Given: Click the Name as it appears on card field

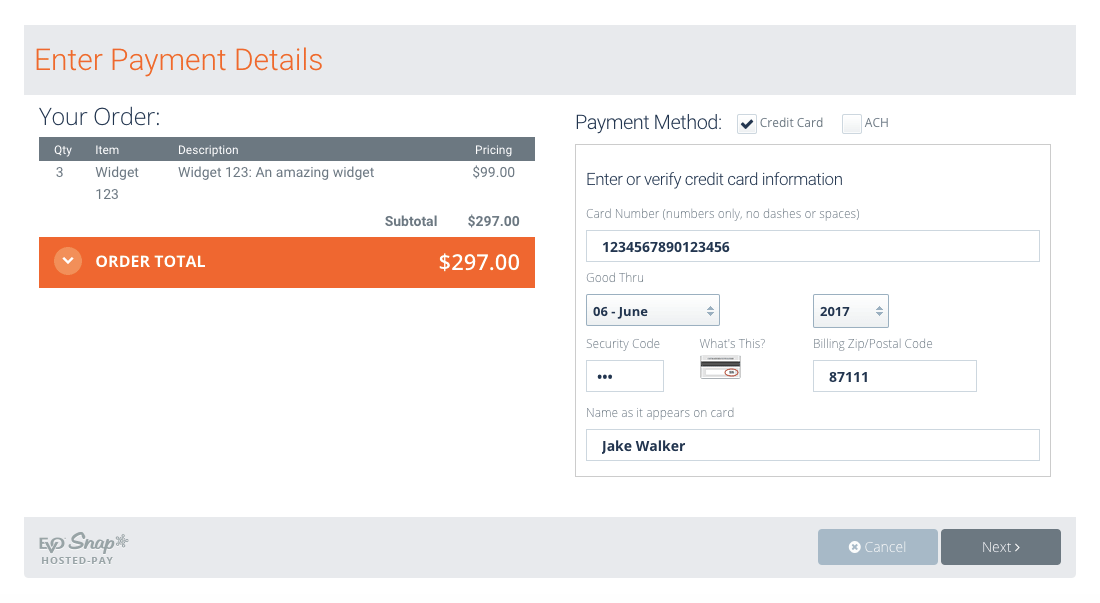Looking at the screenshot, I should pos(812,445).
